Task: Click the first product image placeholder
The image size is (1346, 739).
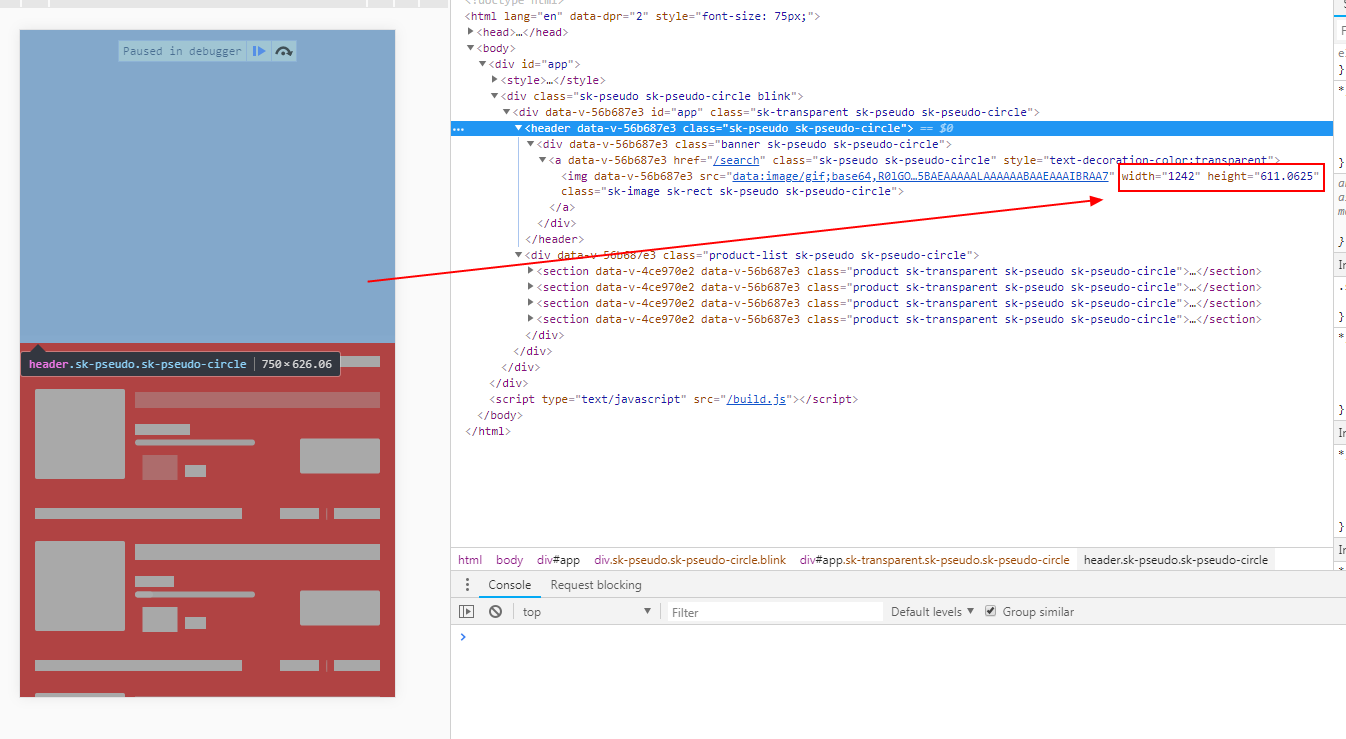Action: click(80, 434)
